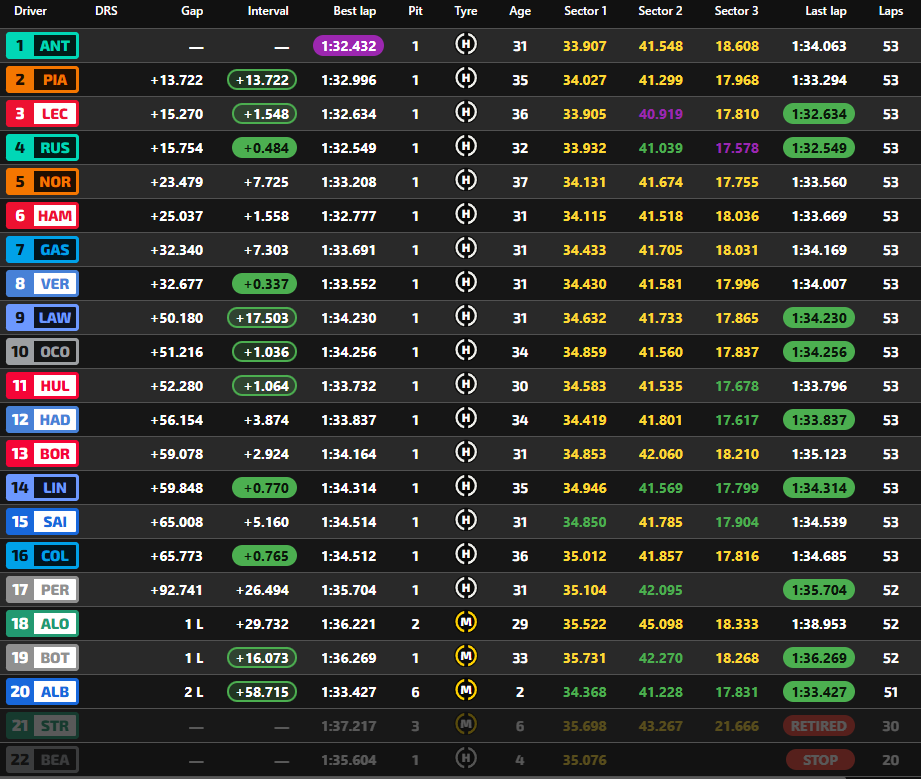Click the Interval column header
The height and width of the screenshot is (779, 921).
pyautogui.click(x=268, y=11)
